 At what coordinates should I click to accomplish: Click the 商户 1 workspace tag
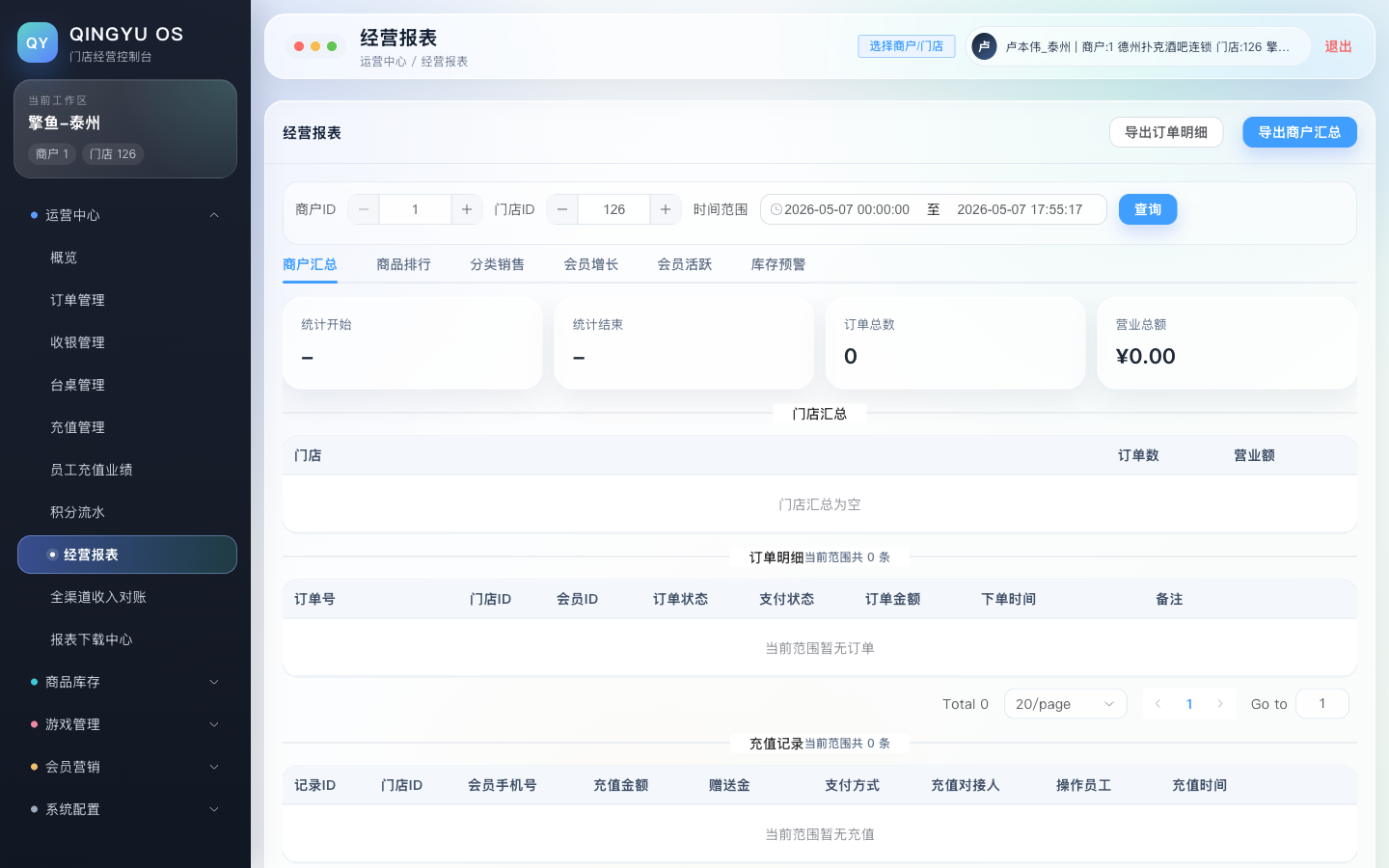click(52, 154)
